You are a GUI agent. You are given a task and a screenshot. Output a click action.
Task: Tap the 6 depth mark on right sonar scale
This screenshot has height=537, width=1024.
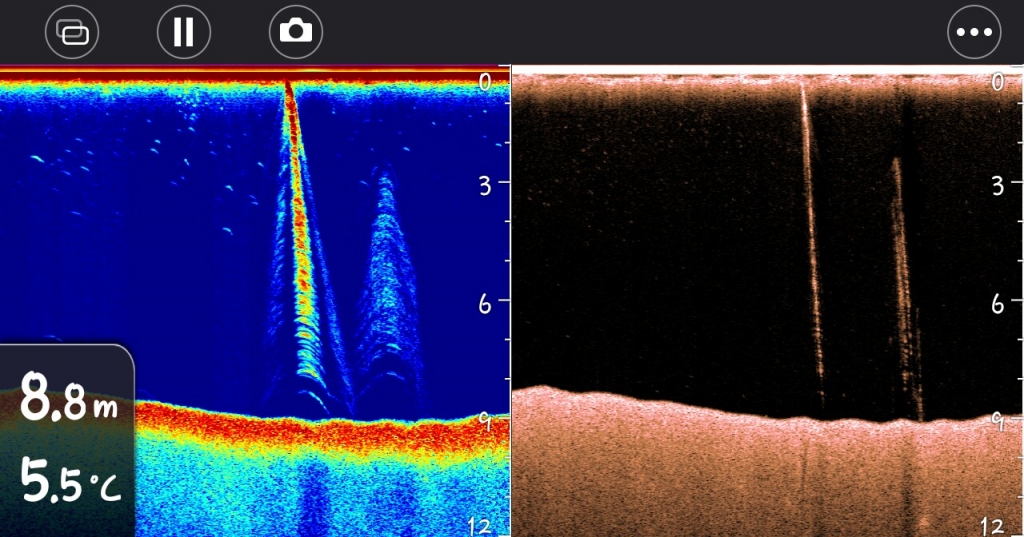click(x=997, y=304)
